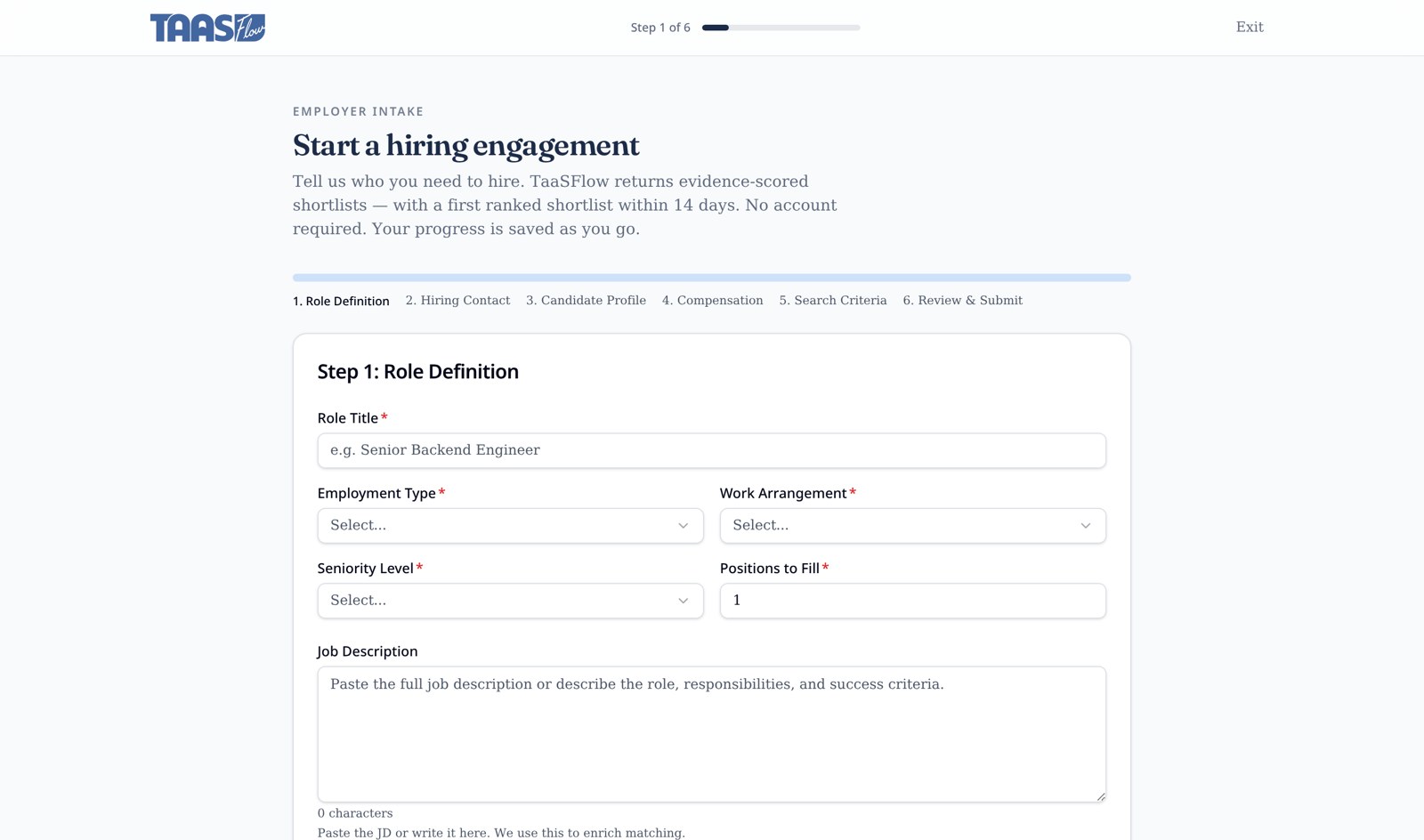Click the Work Arrangement label

783,493
